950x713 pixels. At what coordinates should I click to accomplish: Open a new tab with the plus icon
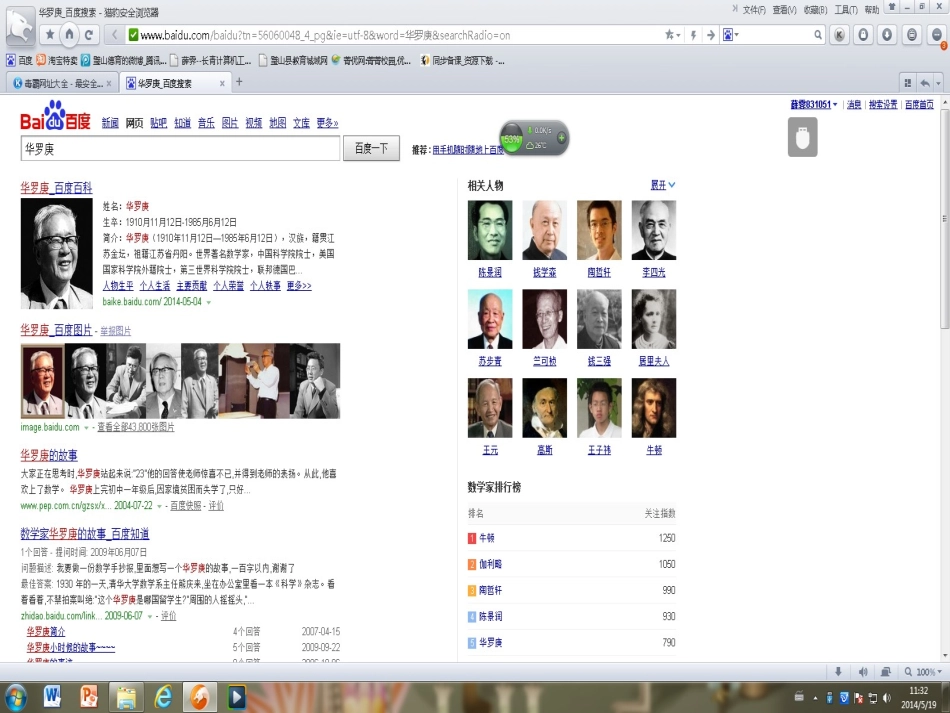pyautogui.click(x=239, y=82)
